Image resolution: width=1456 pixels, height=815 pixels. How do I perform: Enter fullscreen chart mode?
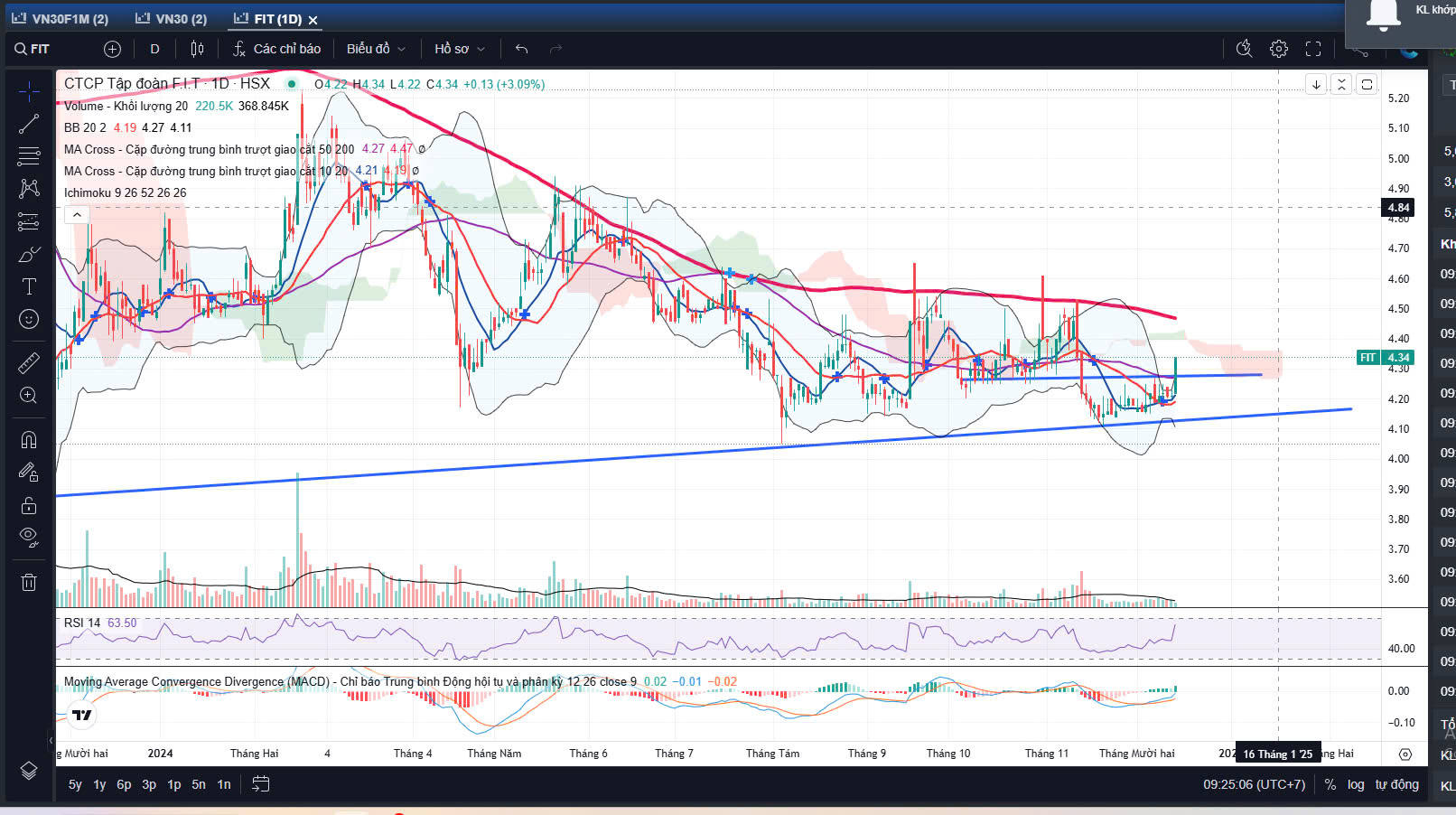1313,49
